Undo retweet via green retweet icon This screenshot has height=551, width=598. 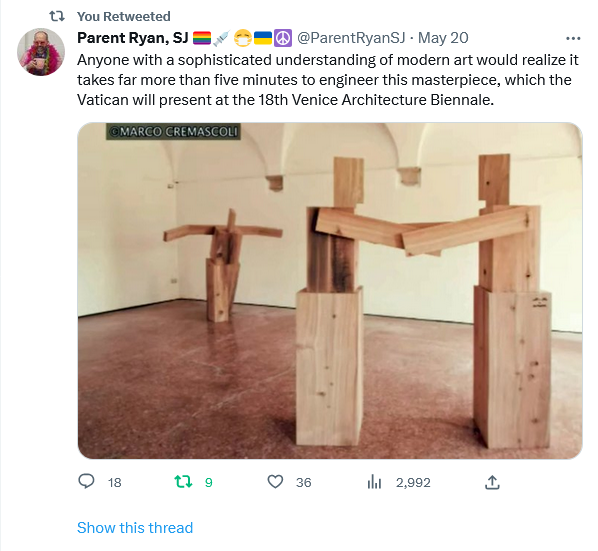click(x=183, y=482)
